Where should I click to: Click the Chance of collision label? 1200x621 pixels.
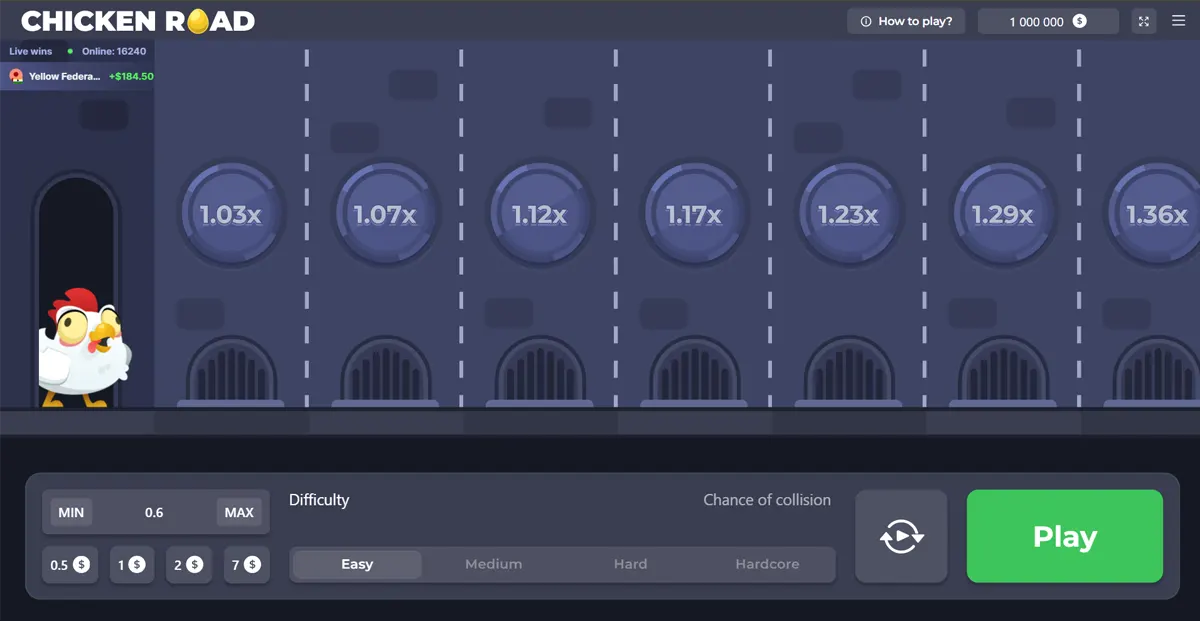(x=767, y=500)
